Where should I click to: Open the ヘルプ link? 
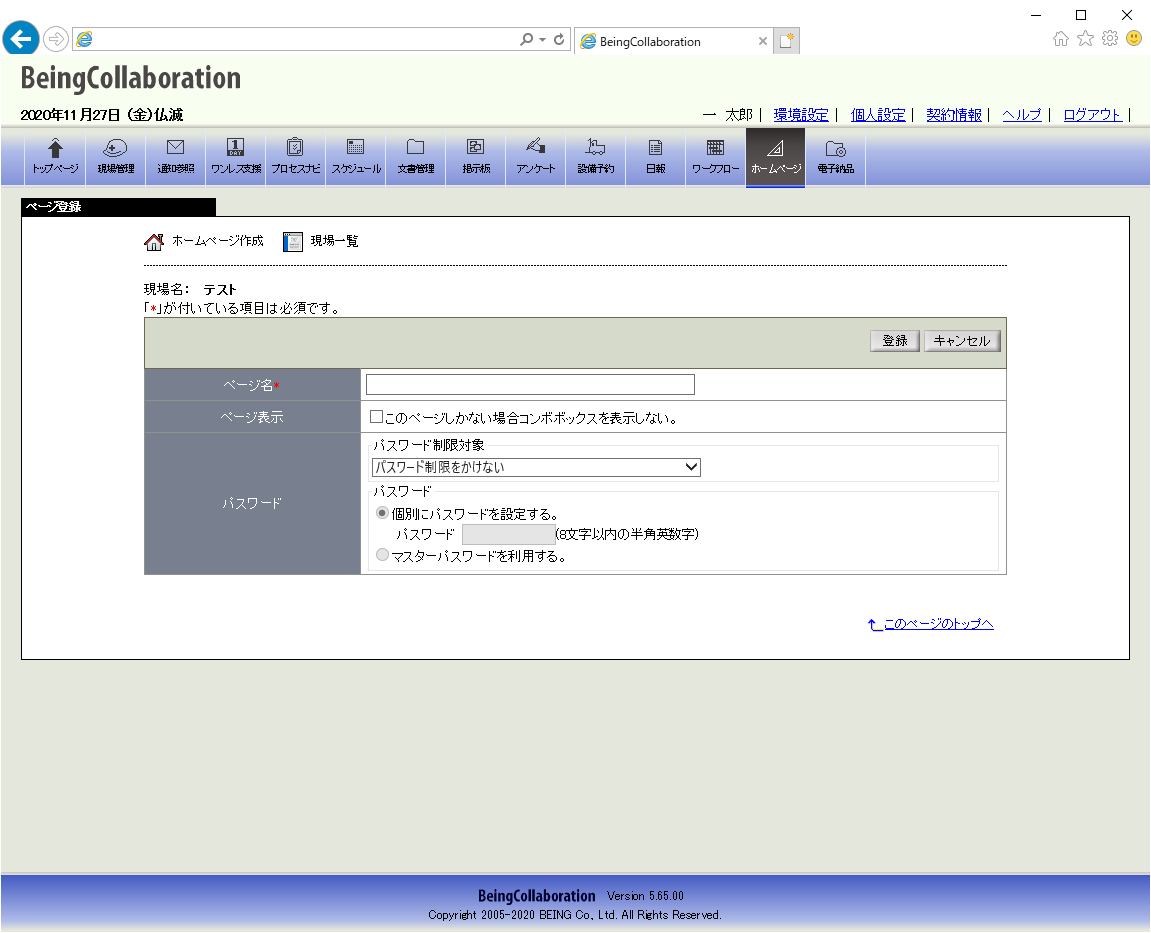tap(1022, 115)
